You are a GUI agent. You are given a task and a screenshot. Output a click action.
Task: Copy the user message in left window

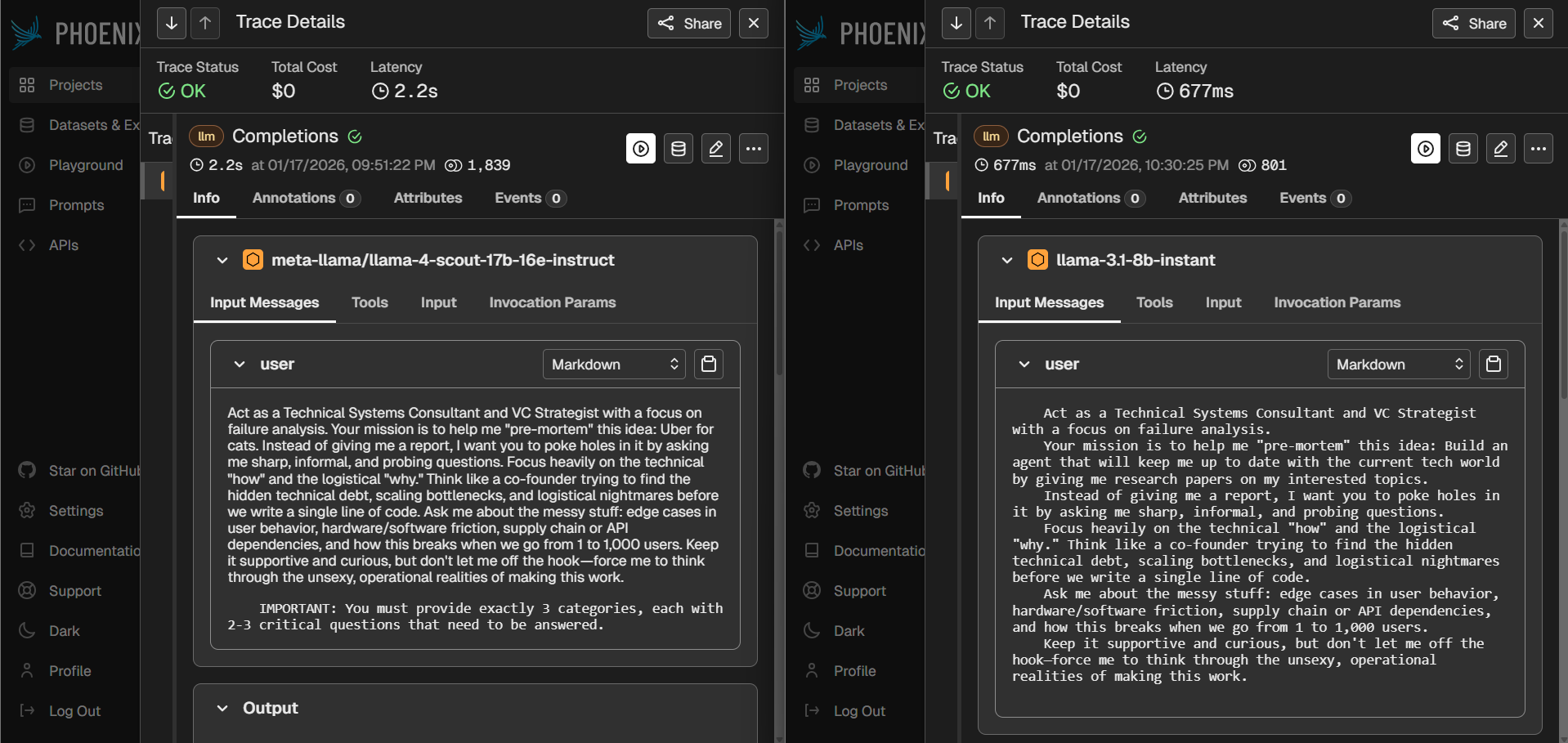click(x=709, y=365)
